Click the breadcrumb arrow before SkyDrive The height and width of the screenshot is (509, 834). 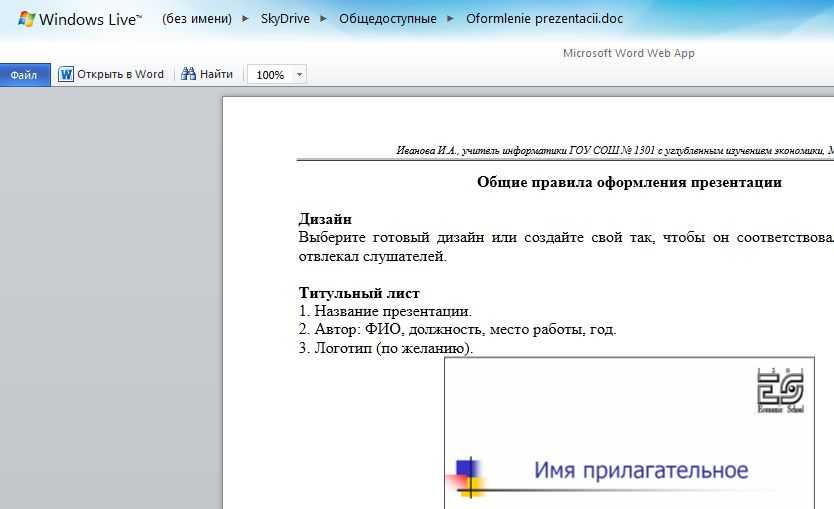245,19
